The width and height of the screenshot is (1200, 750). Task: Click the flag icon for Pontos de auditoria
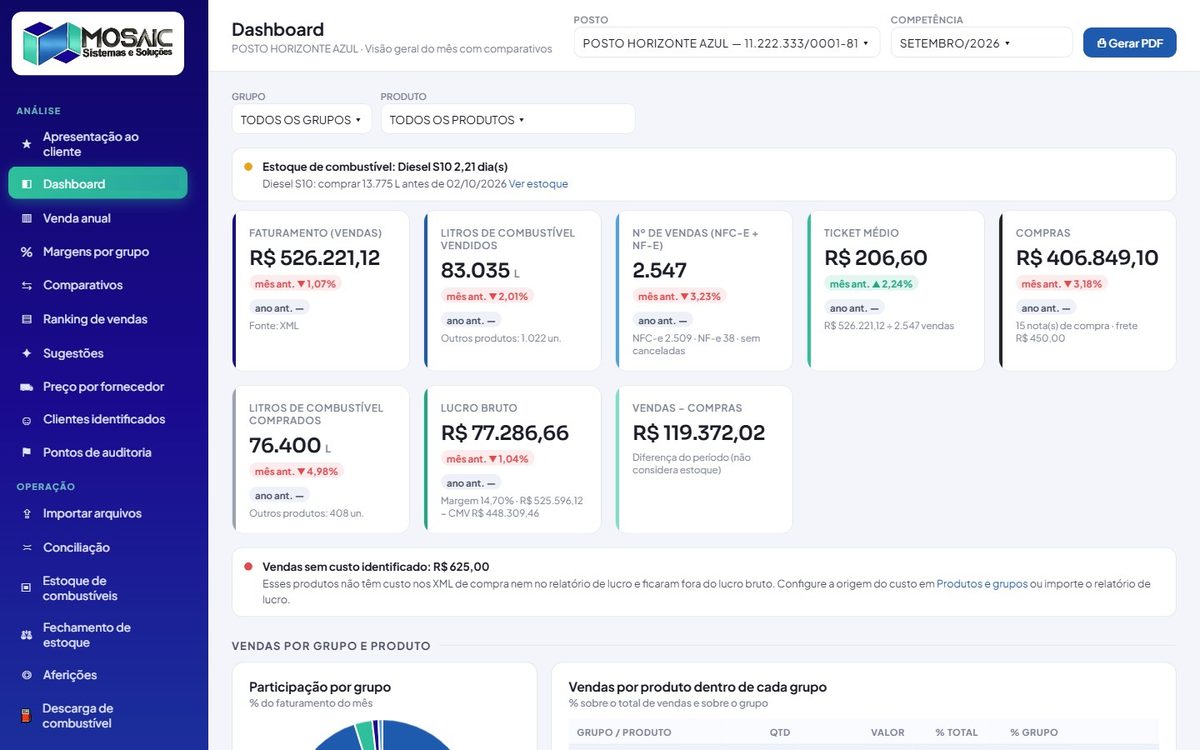pyautogui.click(x=27, y=453)
